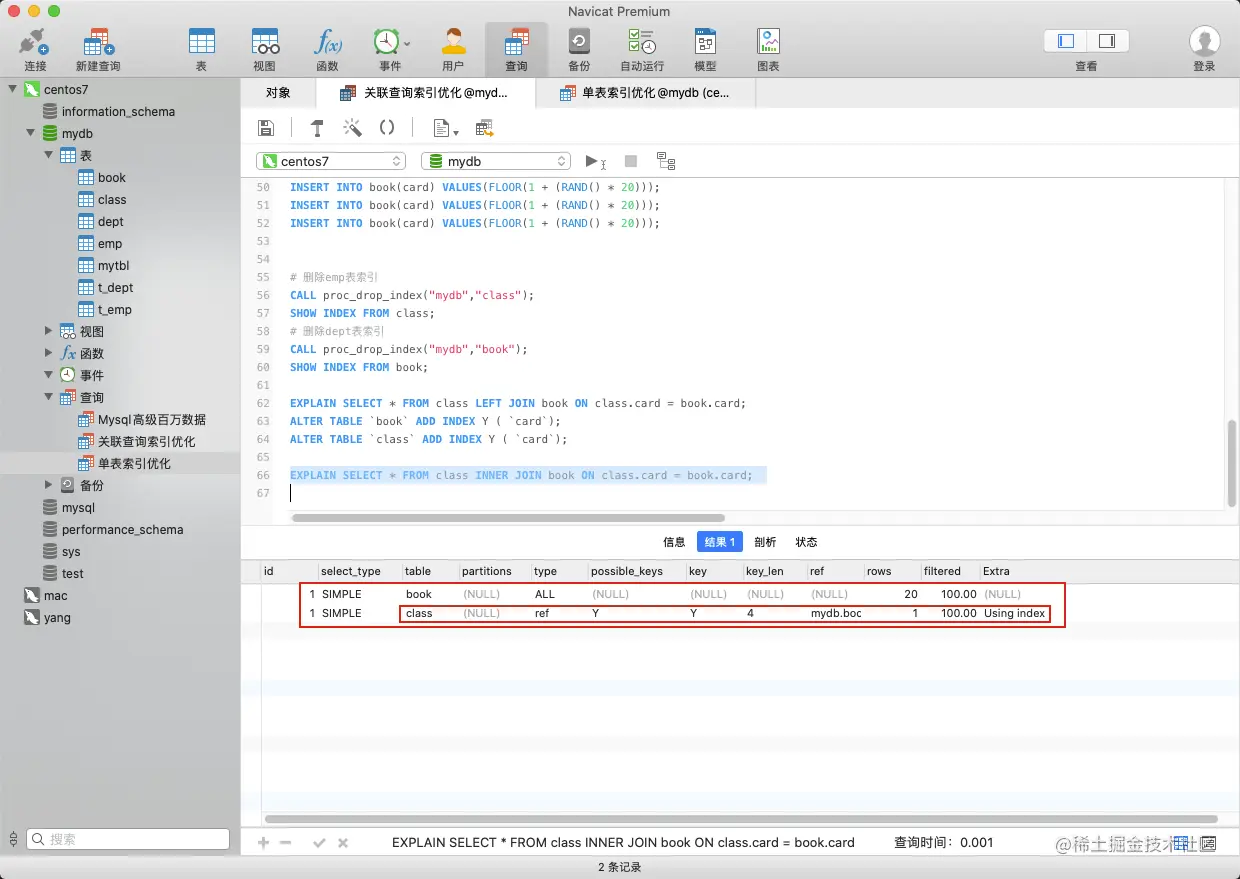Open the 自动运行 (Automation) toolbar icon
1240x879 pixels.
pyautogui.click(x=642, y=42)
